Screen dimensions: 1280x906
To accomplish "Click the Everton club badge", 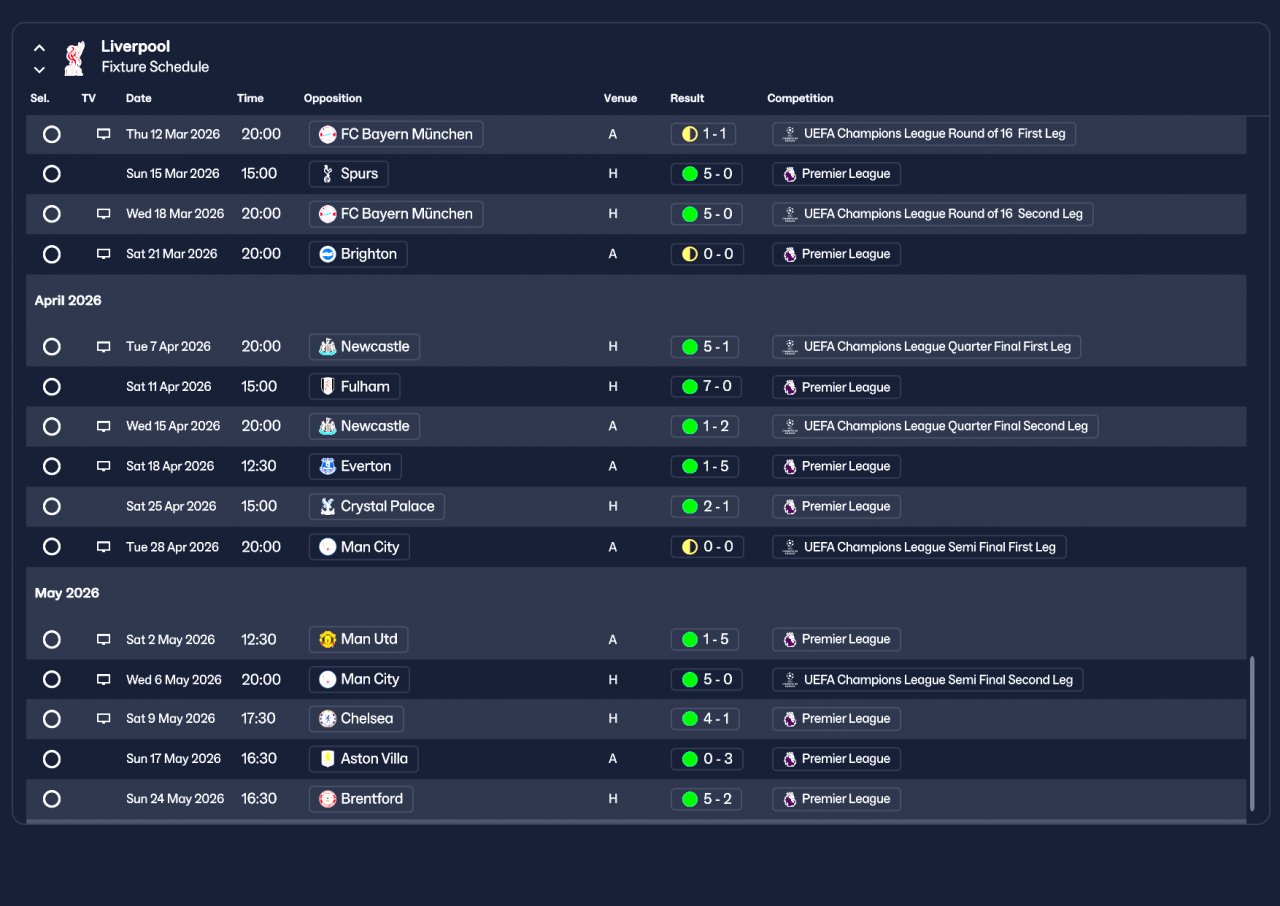I will [327, 466].
